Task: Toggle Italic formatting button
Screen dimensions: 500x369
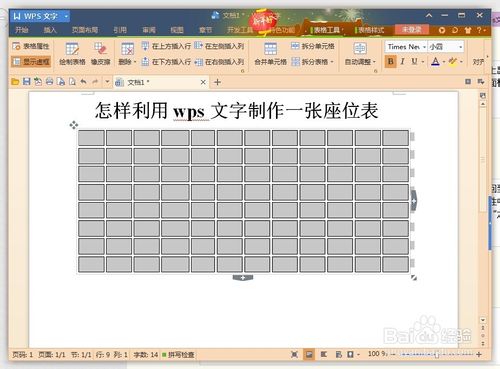Action: (402, 61)
